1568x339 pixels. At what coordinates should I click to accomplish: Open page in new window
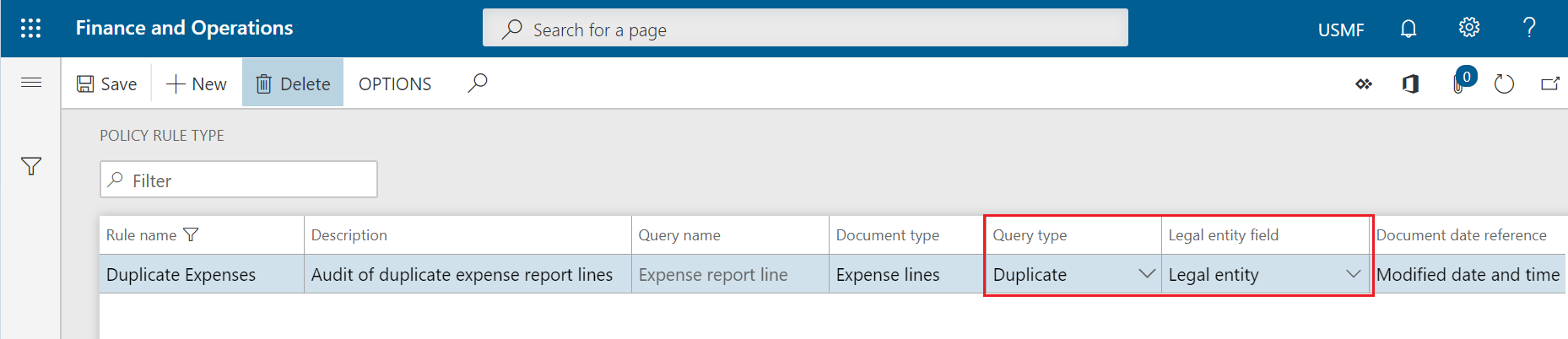[1549, 83]
